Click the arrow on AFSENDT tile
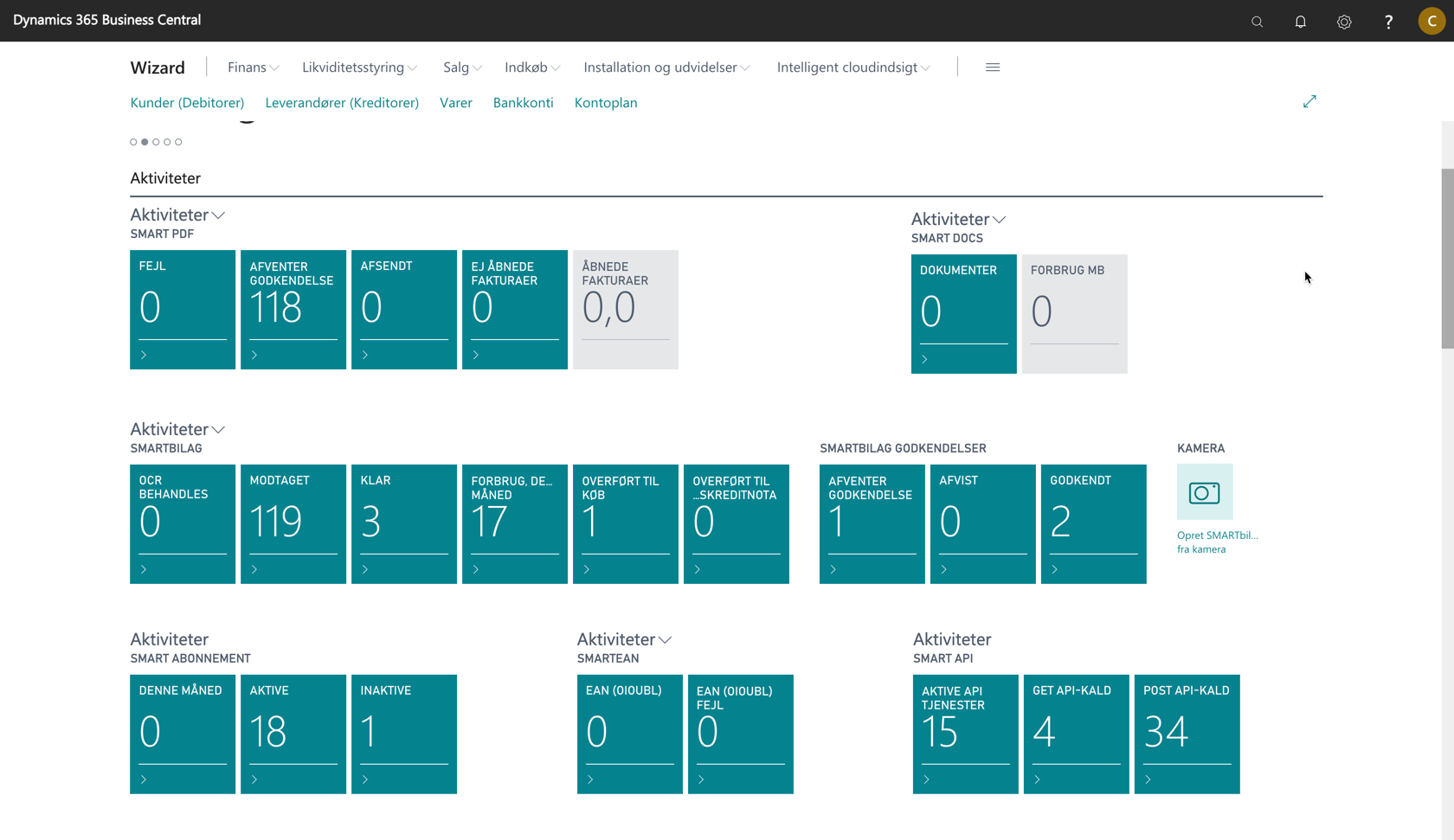The image size is (1454, 840). (x=365, y=356)
